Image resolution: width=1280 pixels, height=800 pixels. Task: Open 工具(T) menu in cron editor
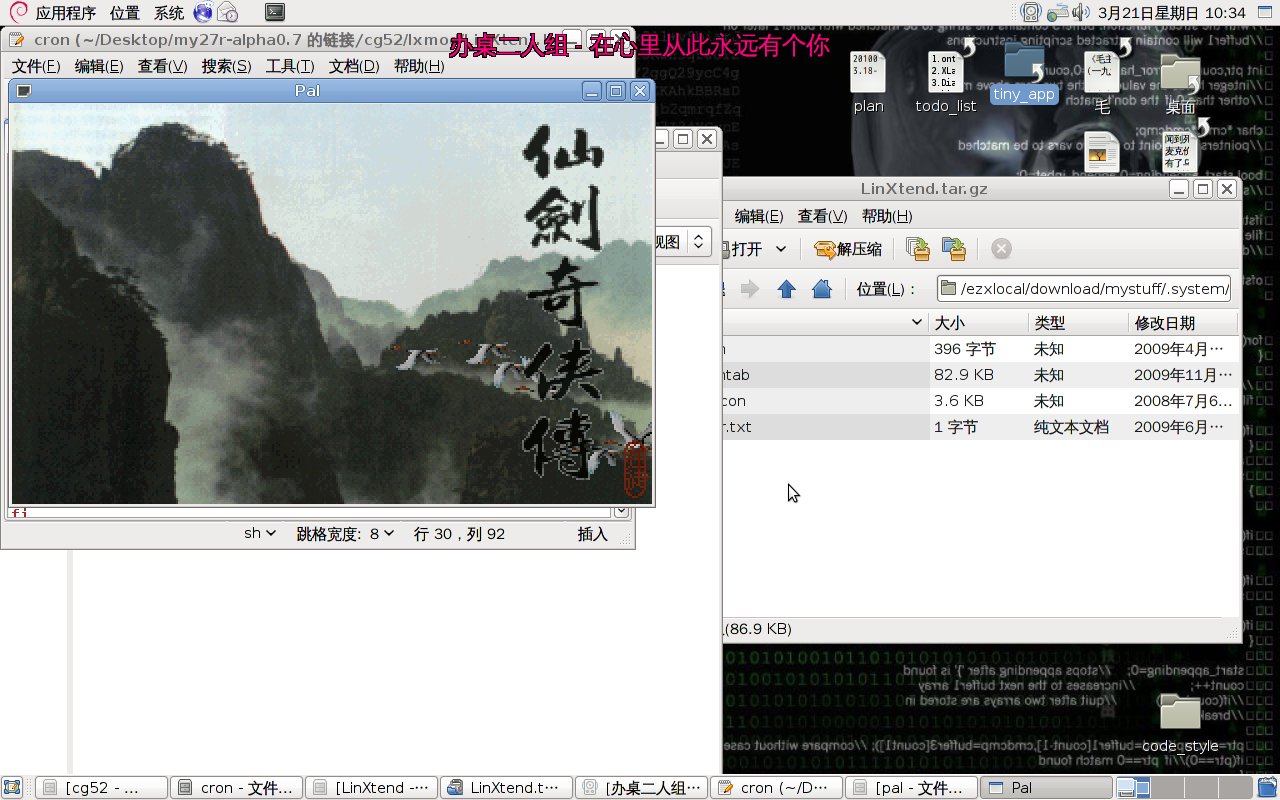pos(290,66)
